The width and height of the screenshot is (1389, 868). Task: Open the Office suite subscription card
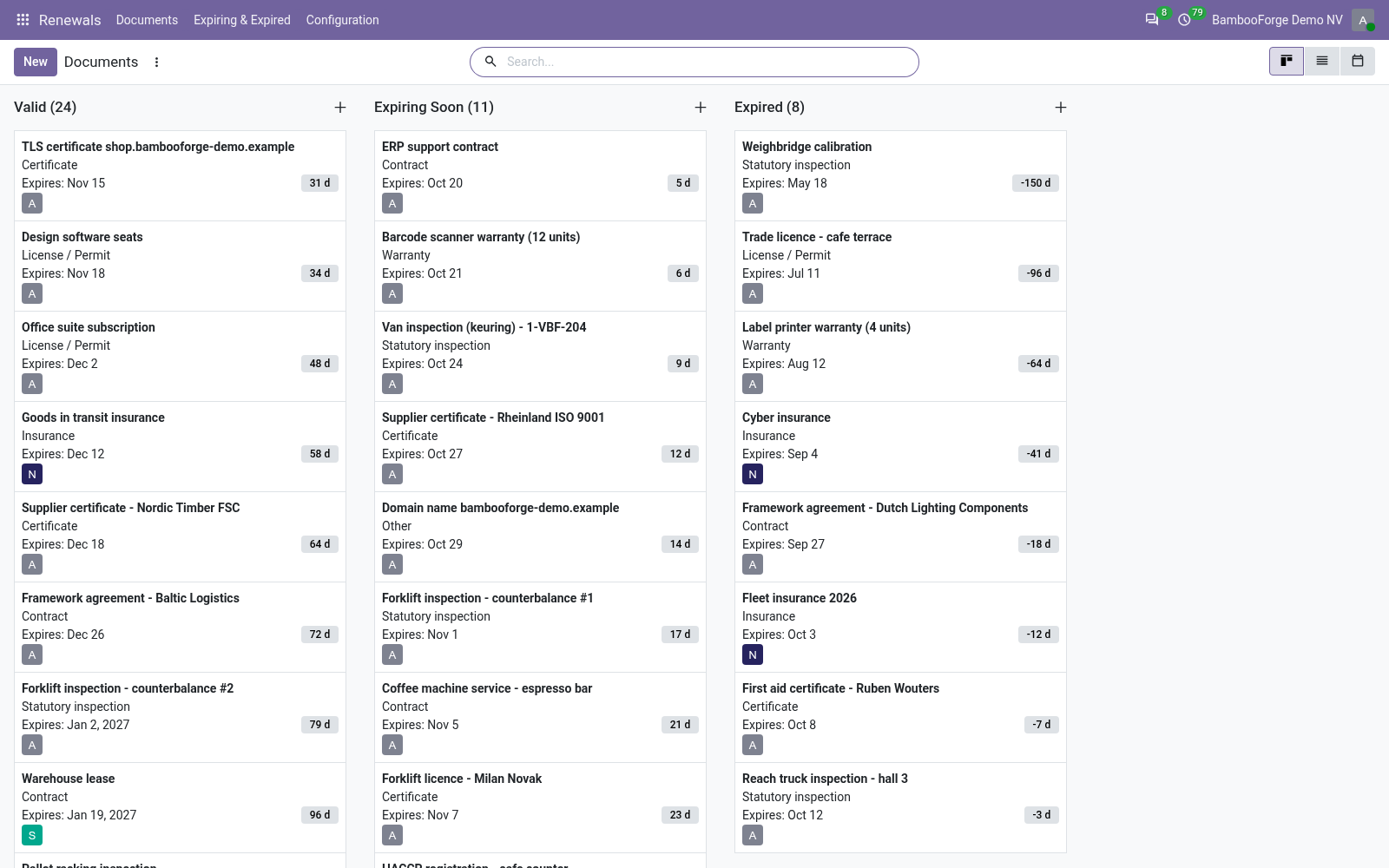tap(180, 356)
